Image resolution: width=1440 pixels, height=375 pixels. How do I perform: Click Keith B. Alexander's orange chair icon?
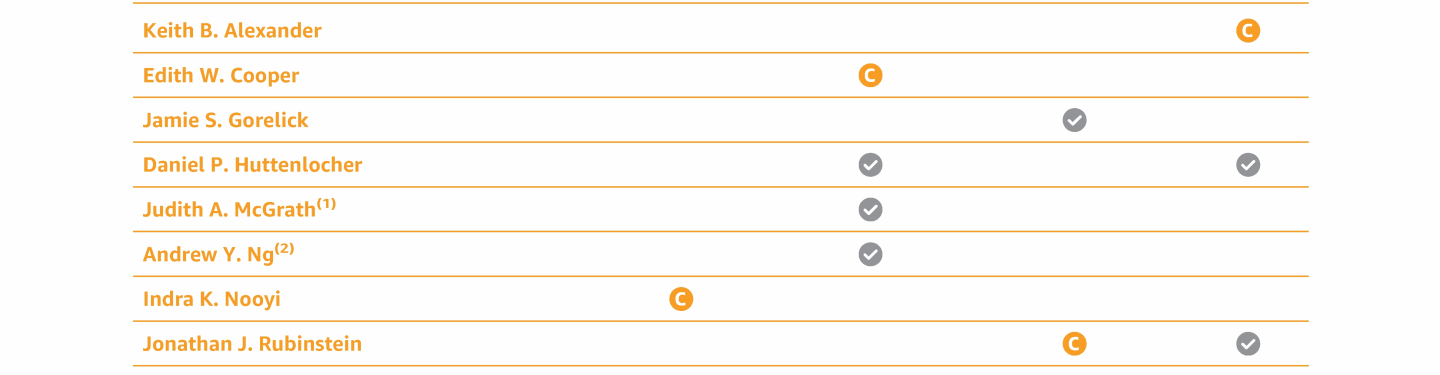coord(1247,31)
